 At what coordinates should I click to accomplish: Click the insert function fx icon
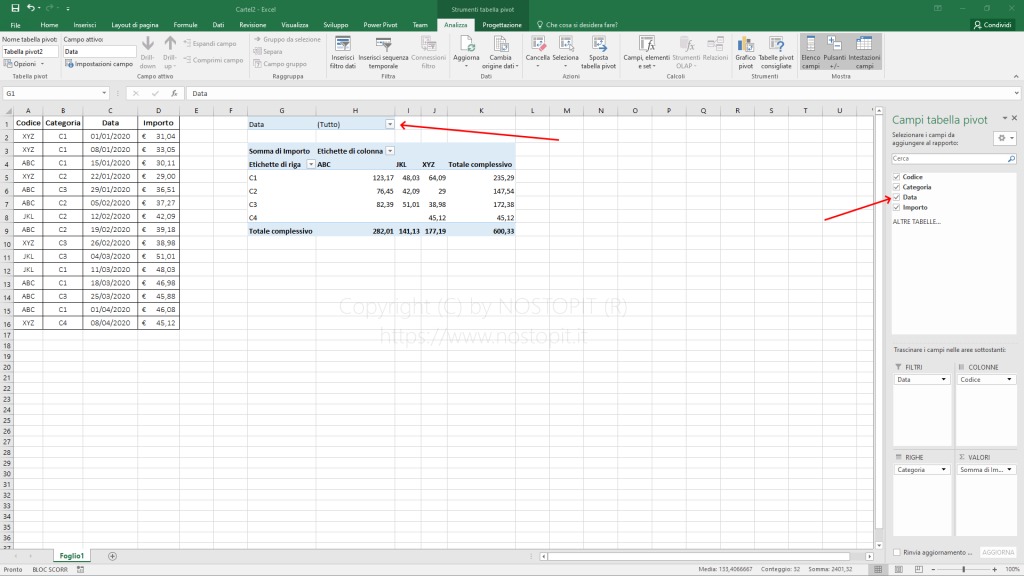point(174,93)
